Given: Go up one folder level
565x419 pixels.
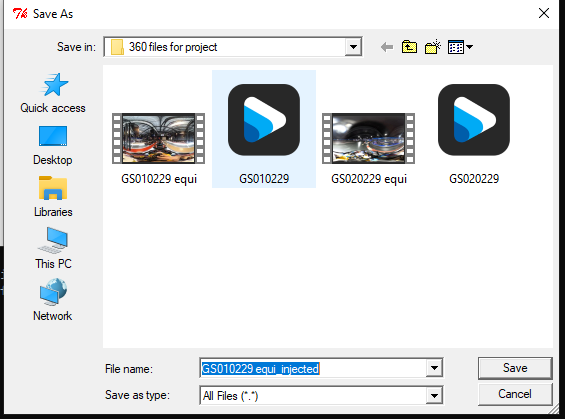Looking at the screenshot, I should click(x=409, y=47).
